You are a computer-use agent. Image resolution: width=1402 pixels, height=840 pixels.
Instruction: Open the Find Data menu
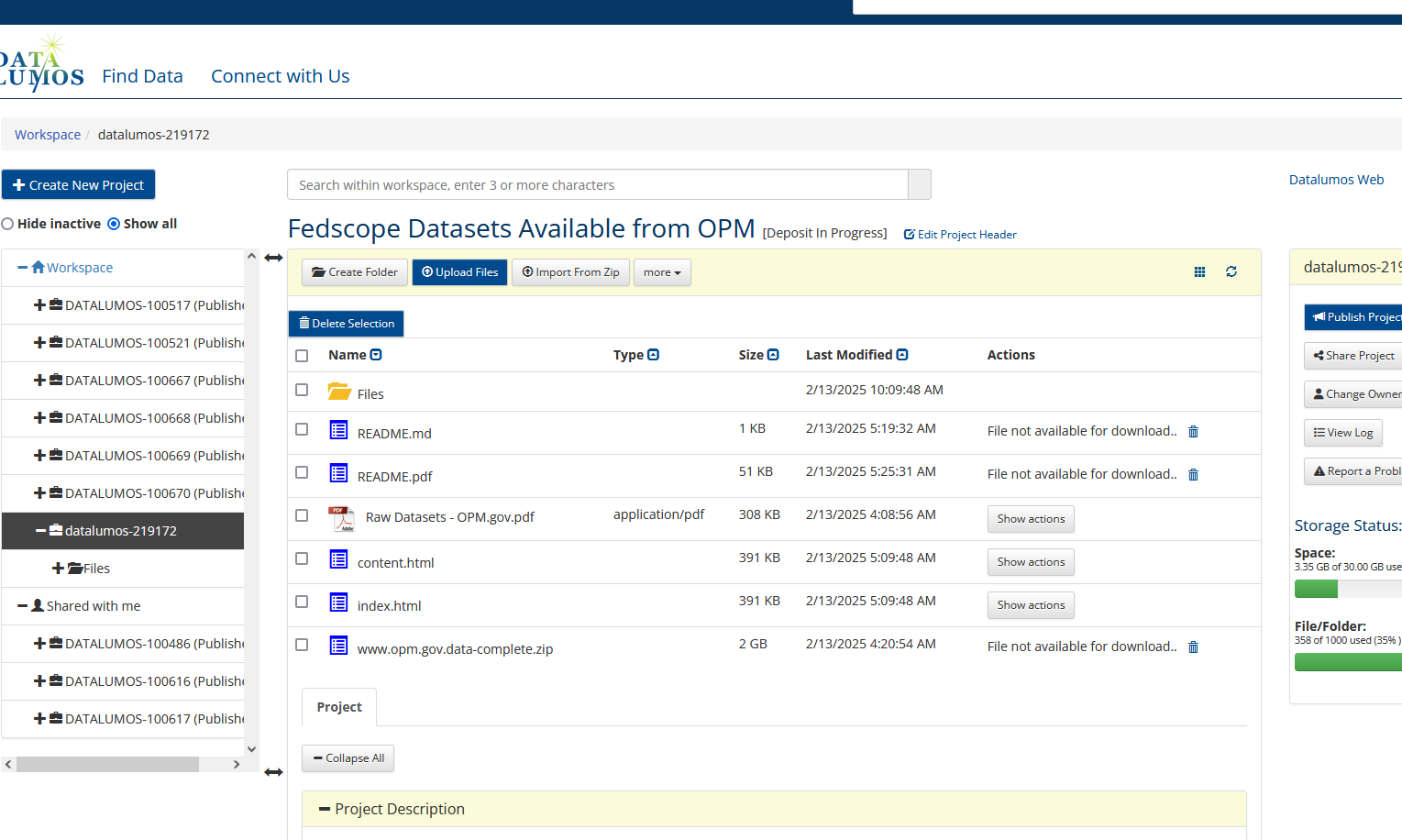pyautogui.click(x=142, y=76)
